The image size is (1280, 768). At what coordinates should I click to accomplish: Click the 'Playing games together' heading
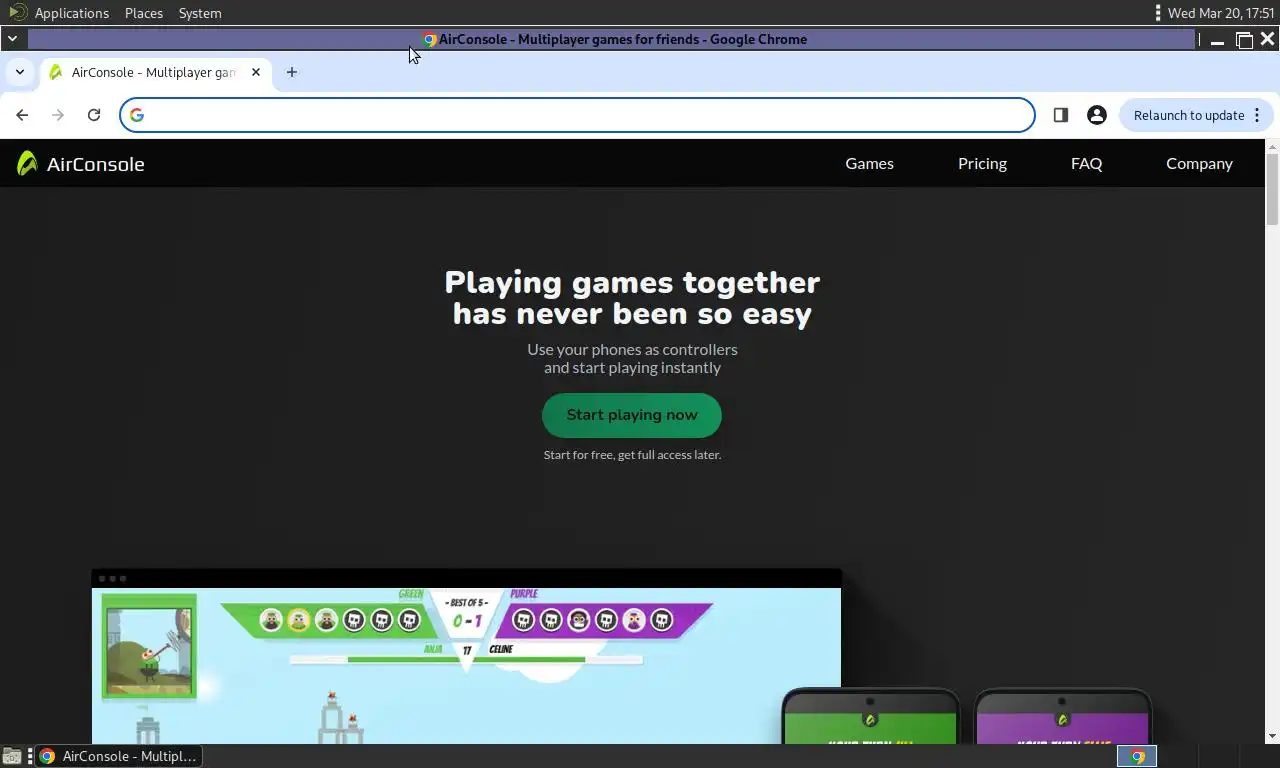pos(632,298)
